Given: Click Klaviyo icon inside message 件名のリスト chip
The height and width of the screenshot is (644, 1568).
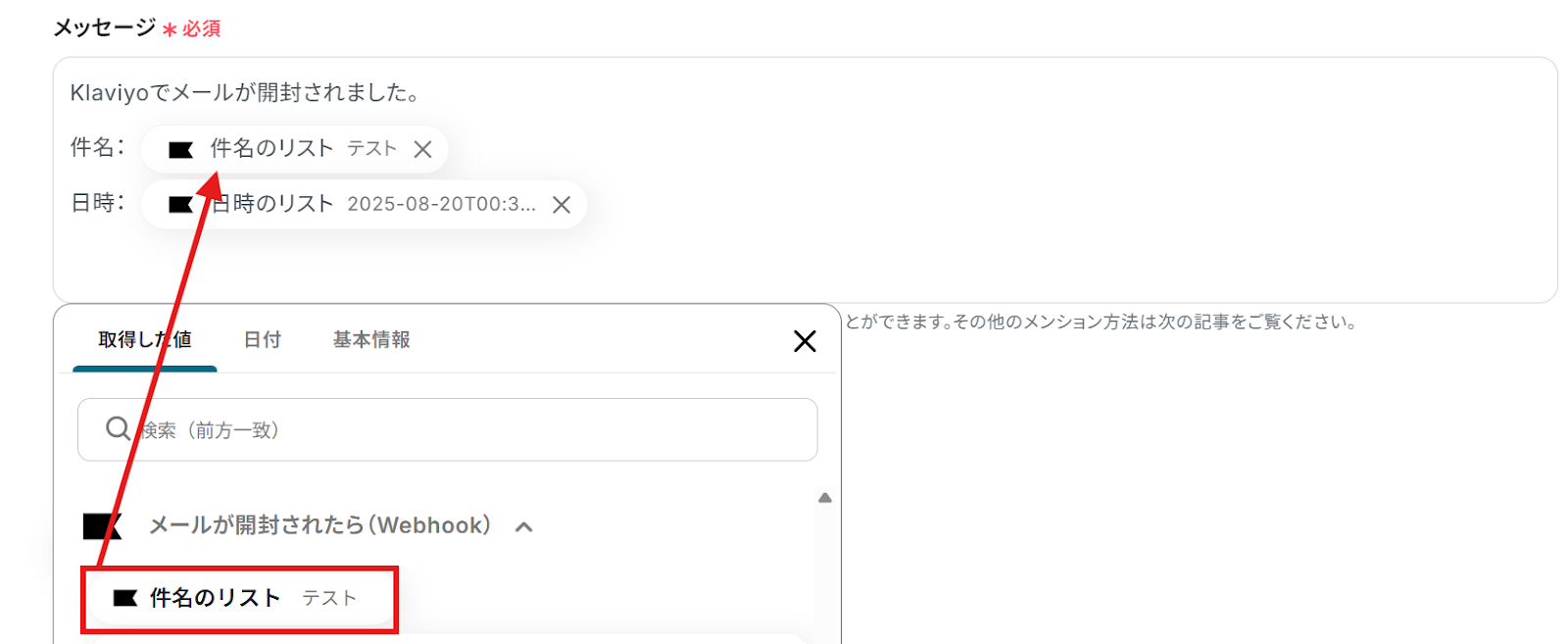Looking at the screenshot, I should point(180,150).
